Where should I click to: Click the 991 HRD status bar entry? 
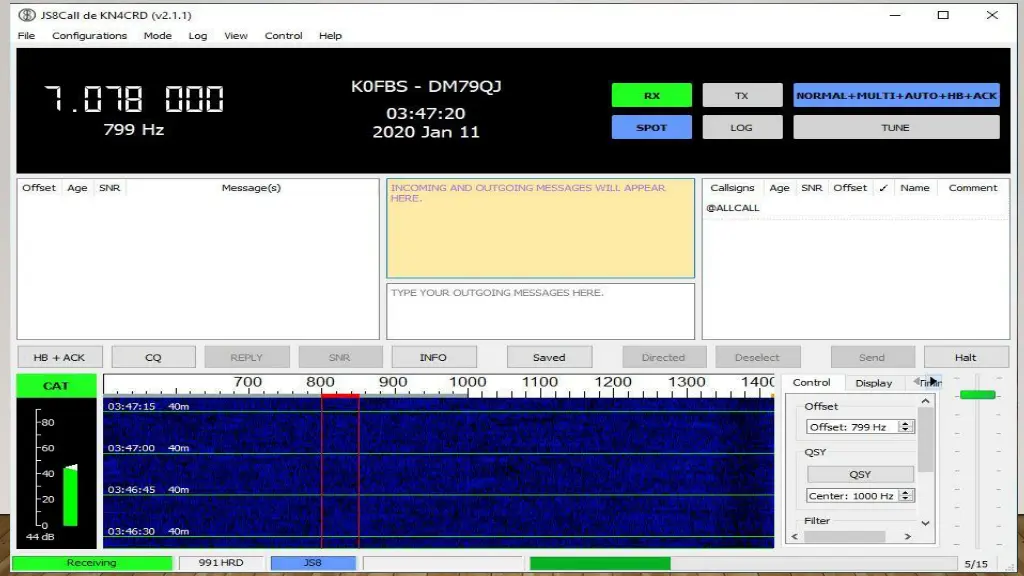(x=221, y=562)
